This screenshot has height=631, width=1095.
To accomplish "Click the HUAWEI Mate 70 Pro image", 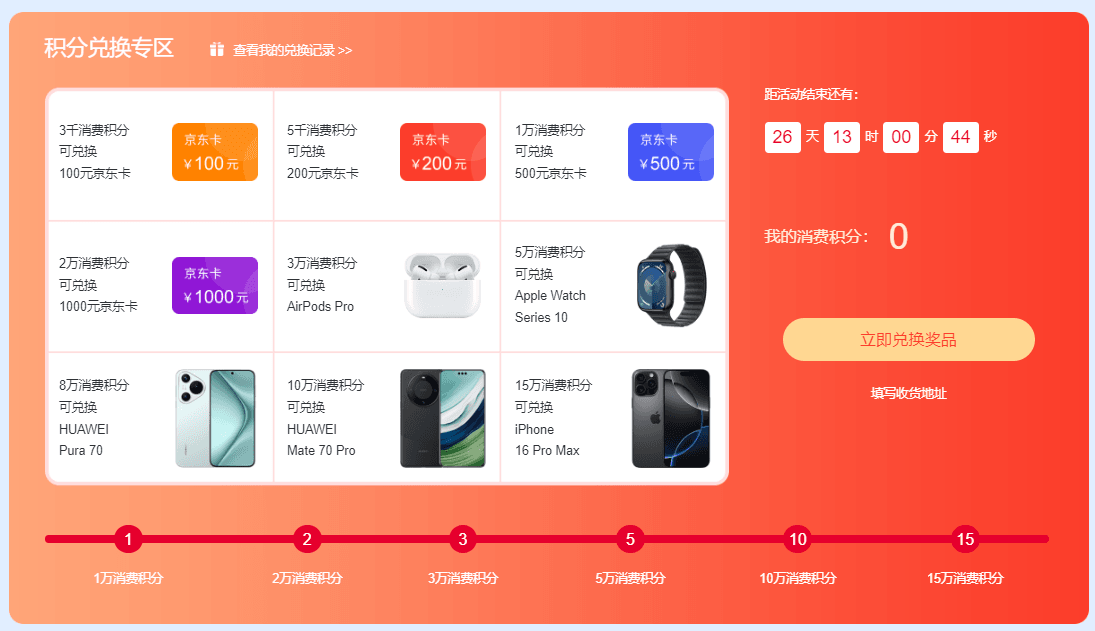I will coord(443,418).
